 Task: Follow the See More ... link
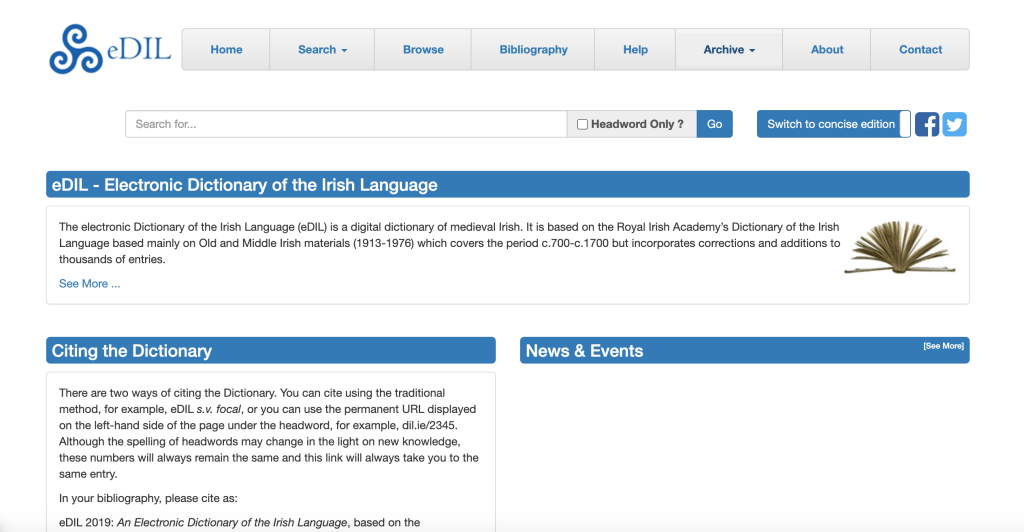point(89,284)
